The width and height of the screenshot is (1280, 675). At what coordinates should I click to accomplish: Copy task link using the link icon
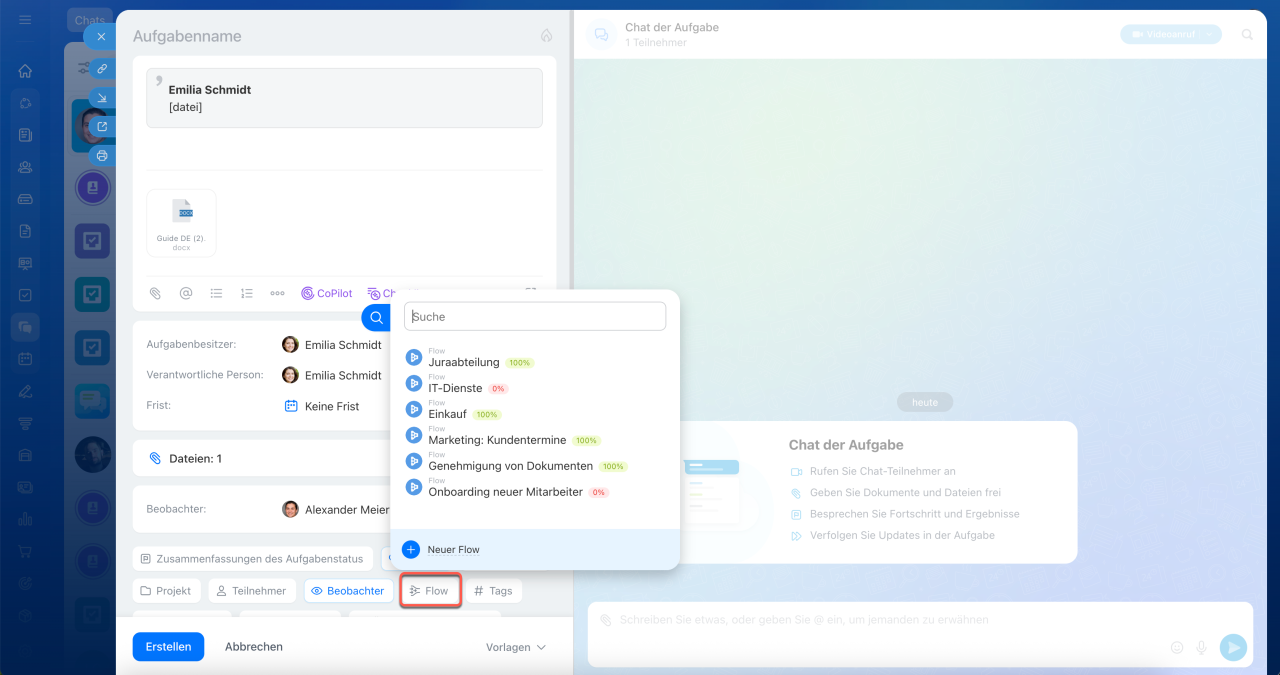tap(101, 69)
